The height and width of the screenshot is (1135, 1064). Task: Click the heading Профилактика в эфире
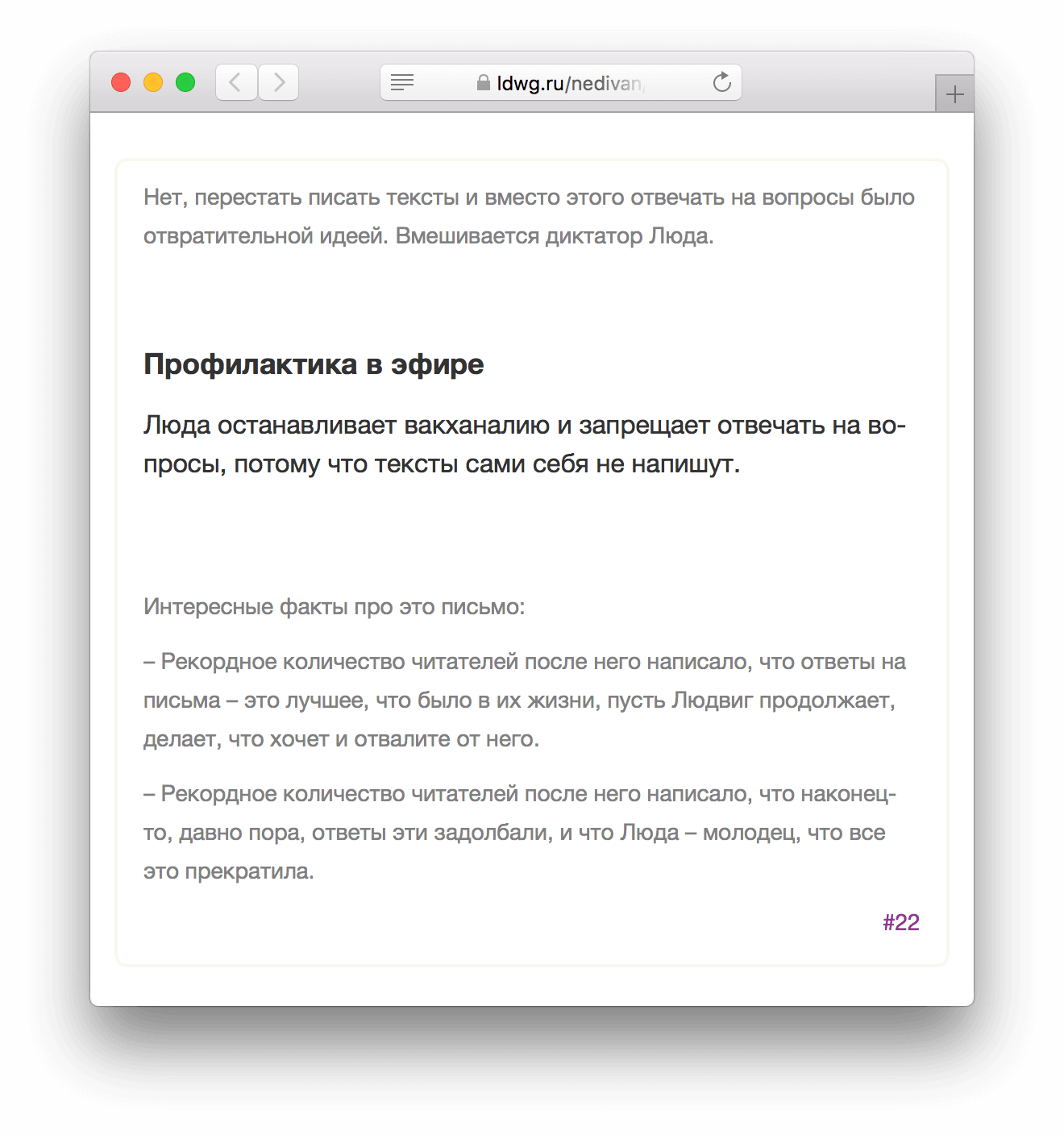[314, 364]
